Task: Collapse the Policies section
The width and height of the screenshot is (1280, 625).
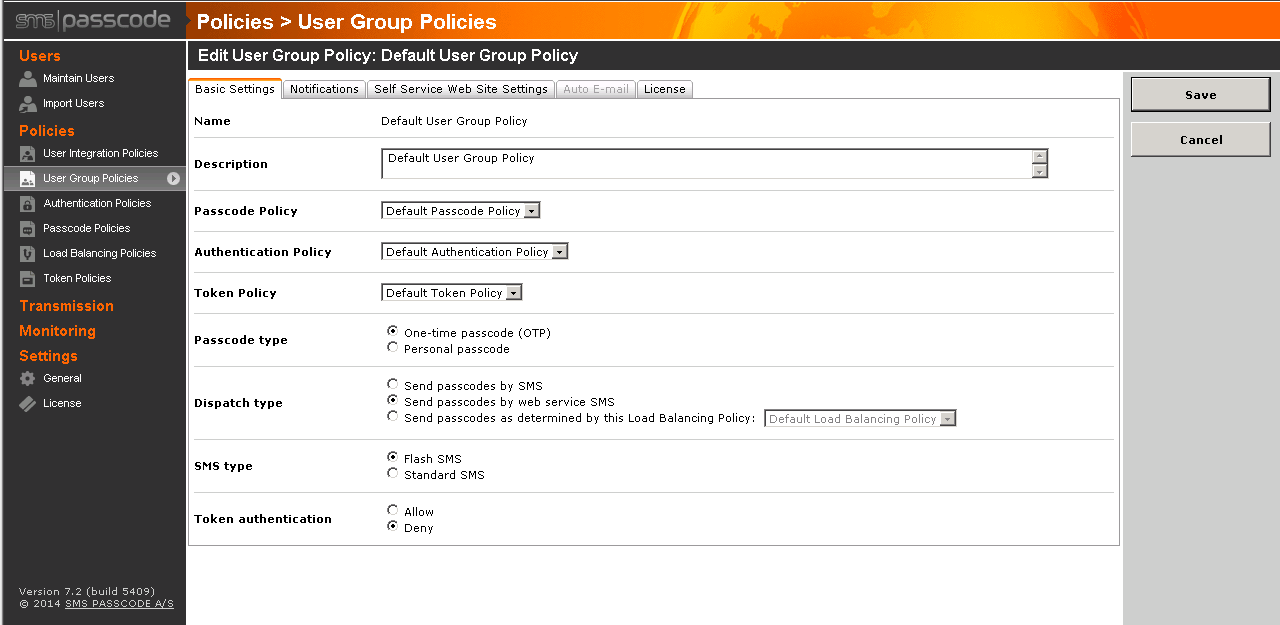Action: 46,131
